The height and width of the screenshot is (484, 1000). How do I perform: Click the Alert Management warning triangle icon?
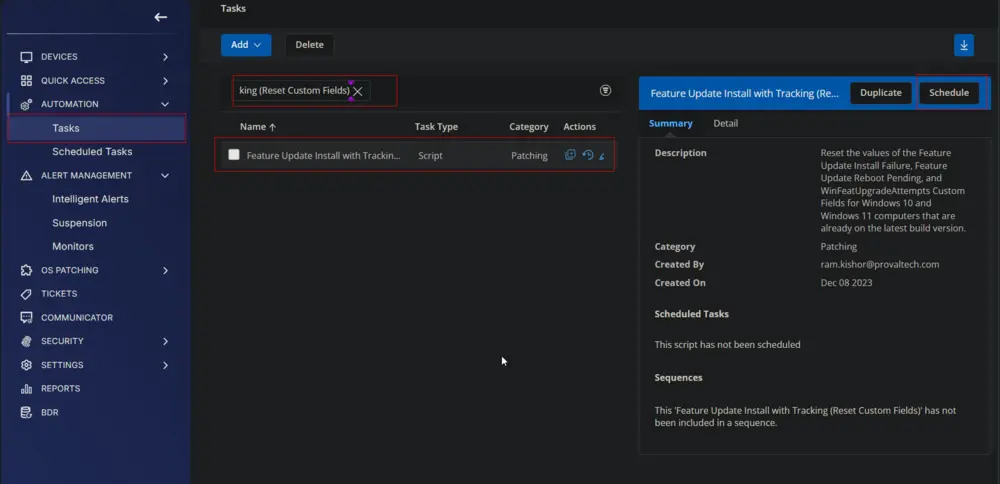[x=26, y=175]
